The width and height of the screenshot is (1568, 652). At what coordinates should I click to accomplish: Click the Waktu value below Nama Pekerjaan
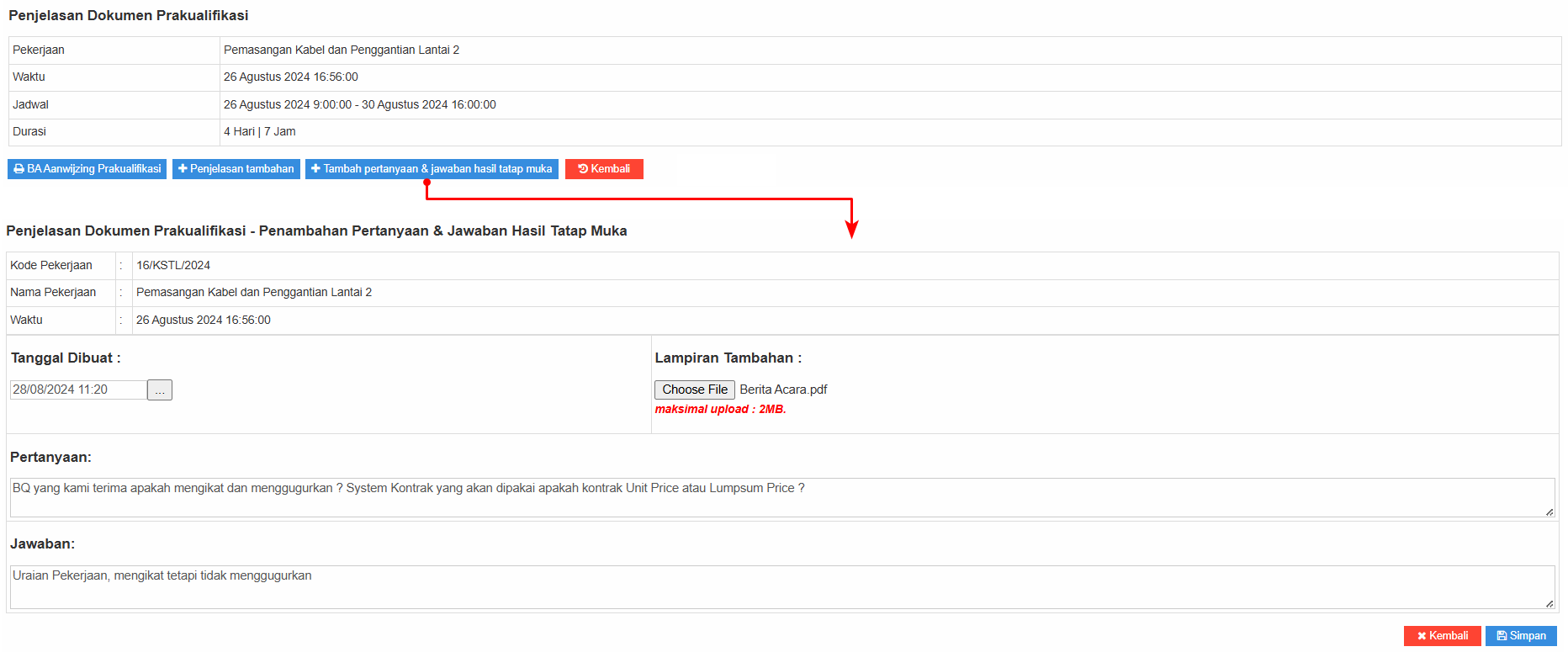pyautogui.click(x=204, y=320)
